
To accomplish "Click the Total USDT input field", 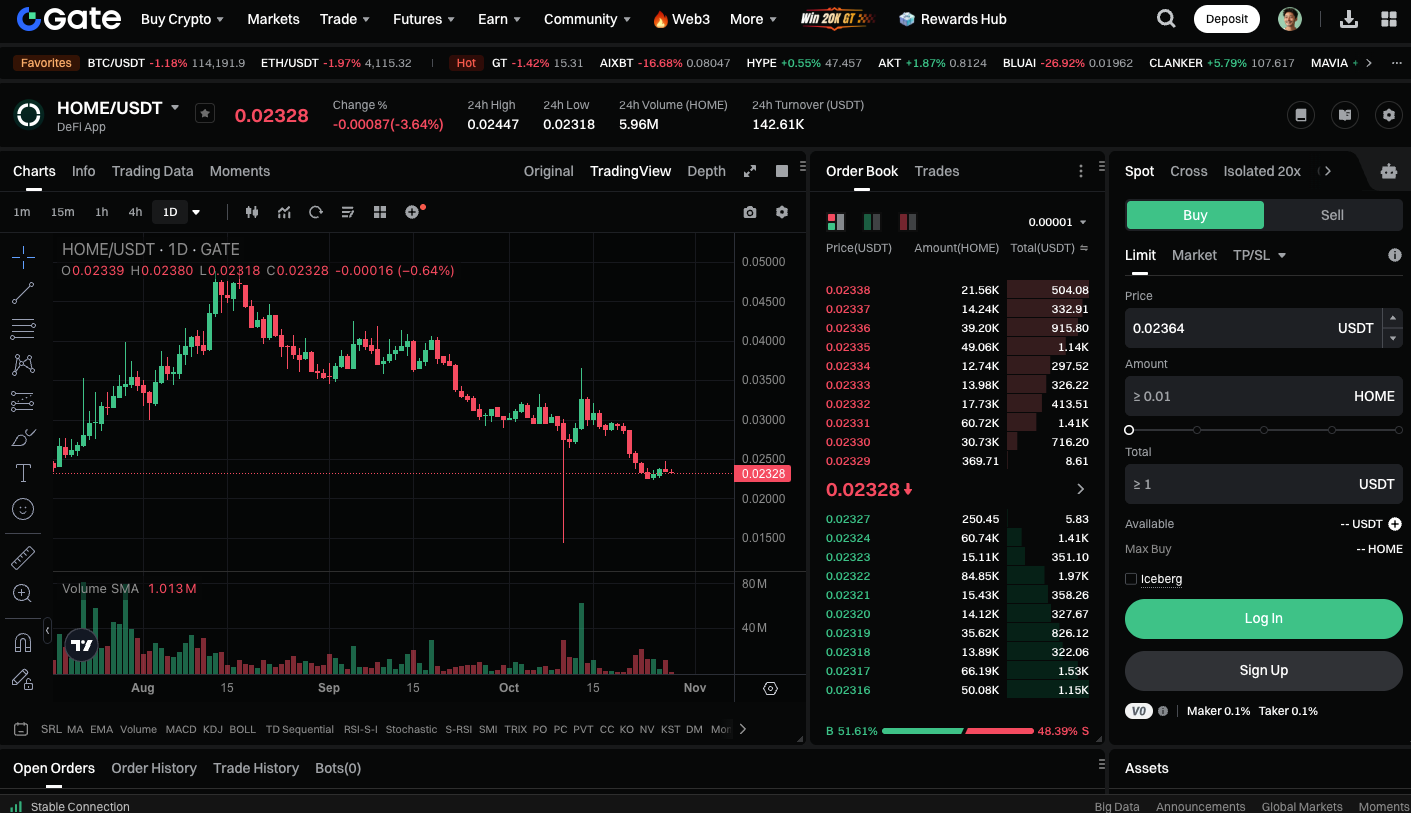I will tap(1264, 484).
